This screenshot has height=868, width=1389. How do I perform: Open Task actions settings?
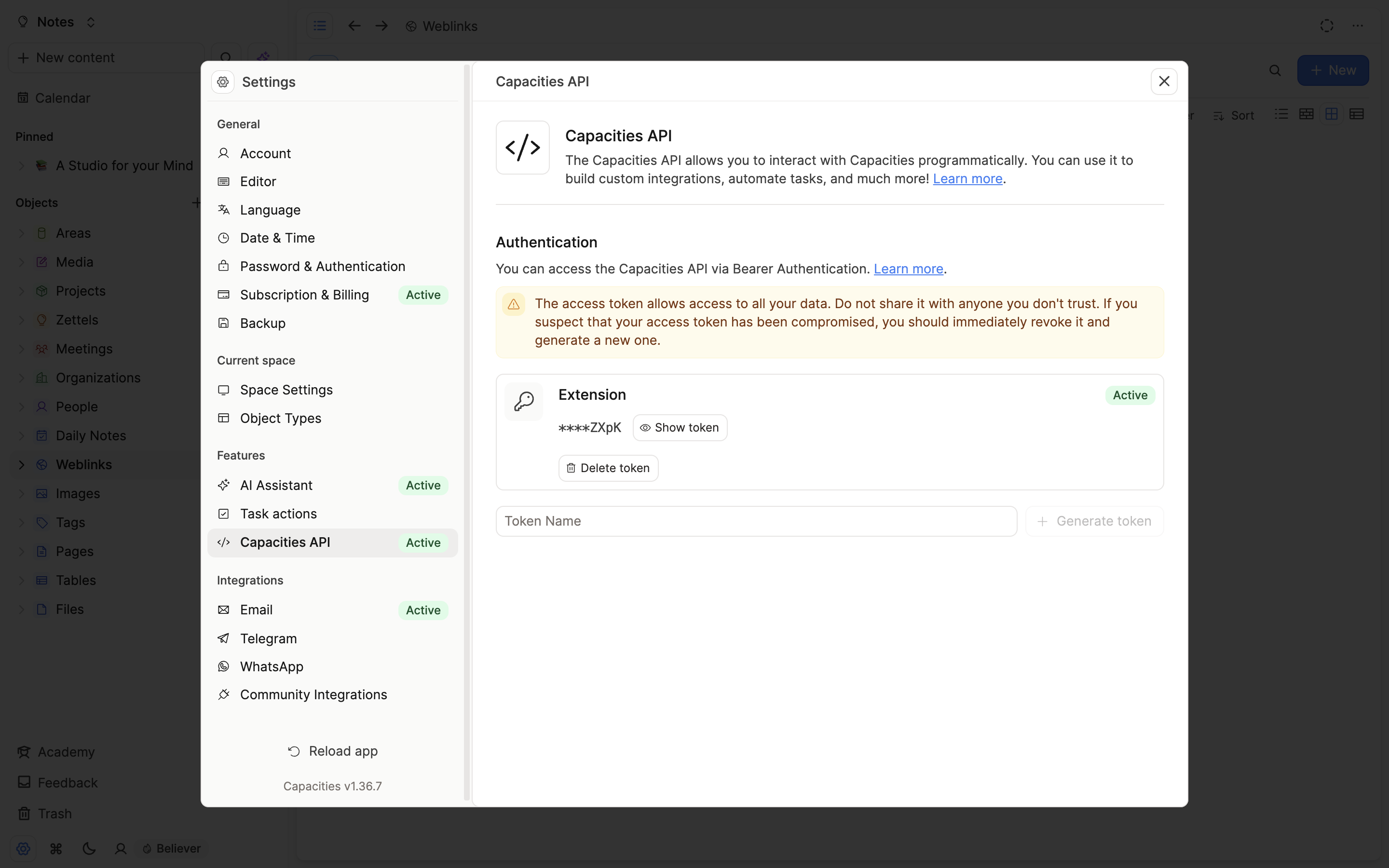pyautogui.click(x=332, y=514)
